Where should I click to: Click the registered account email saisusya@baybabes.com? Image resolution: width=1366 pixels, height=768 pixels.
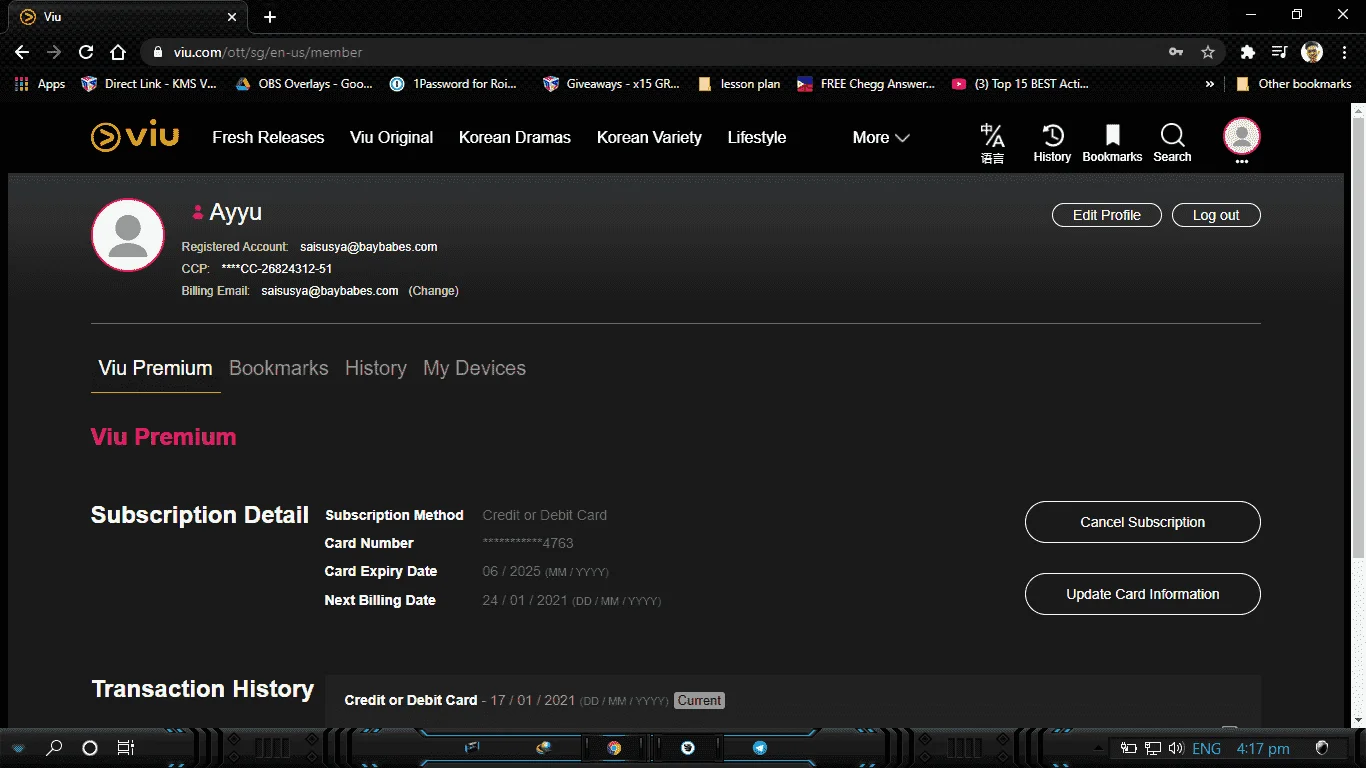(x=368, y=246)
